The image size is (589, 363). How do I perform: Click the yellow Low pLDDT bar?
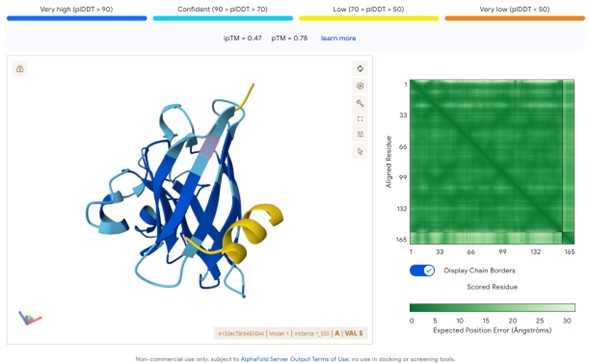pos(369,18)
